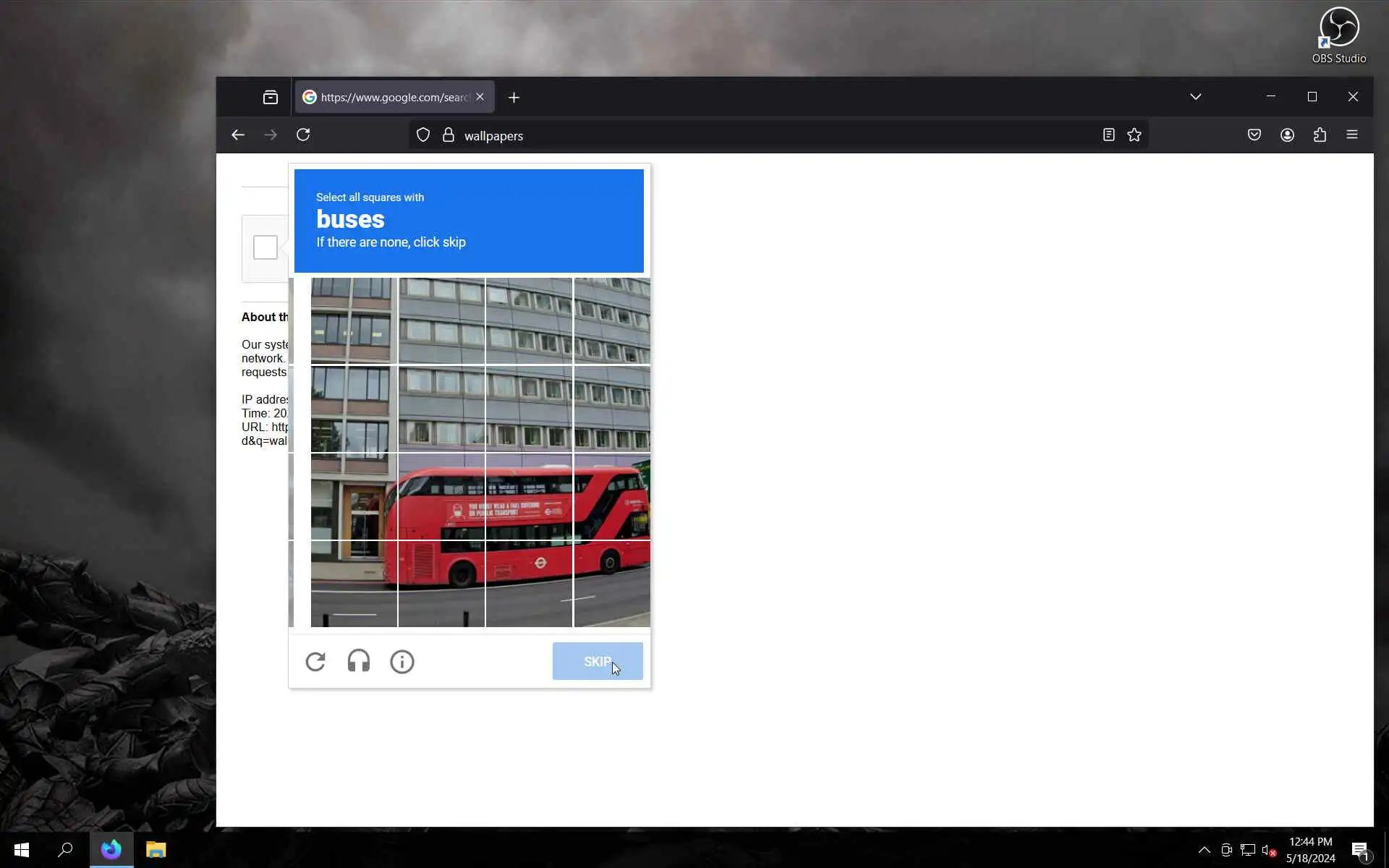Toggle reader view icon in address bar
Image resolution: width=1389 pixels, height=868 pixels.
(x=1108, y=135)
